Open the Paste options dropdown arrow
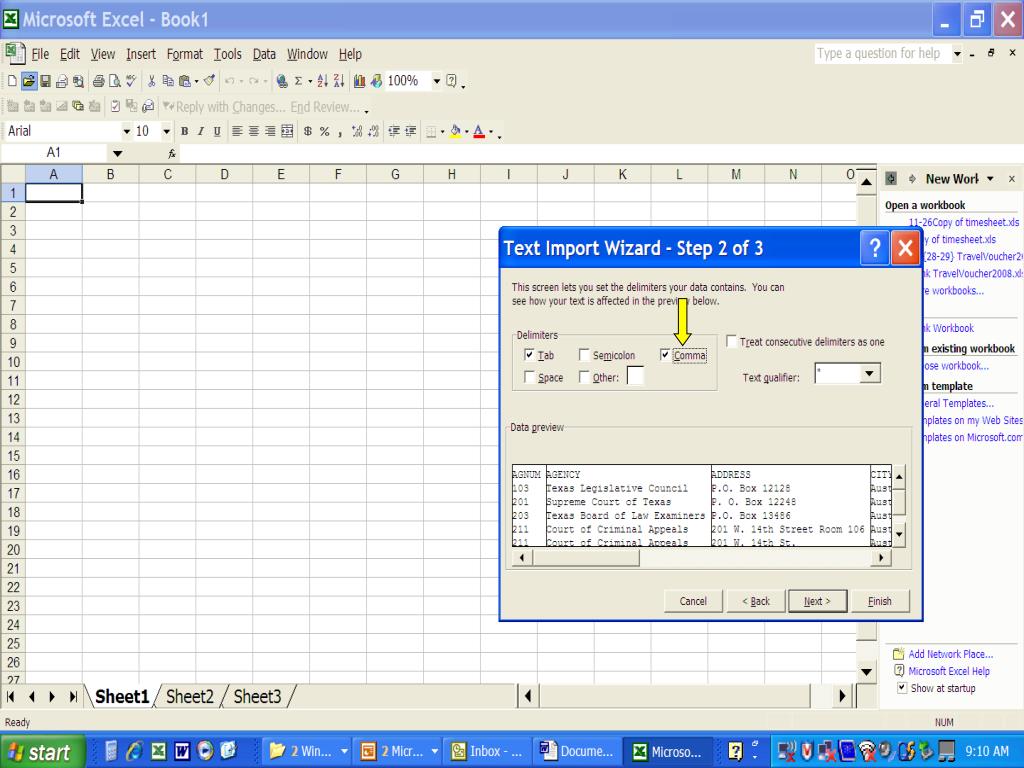Viewport: 1024px width, 768px height. tap(196, 81)
